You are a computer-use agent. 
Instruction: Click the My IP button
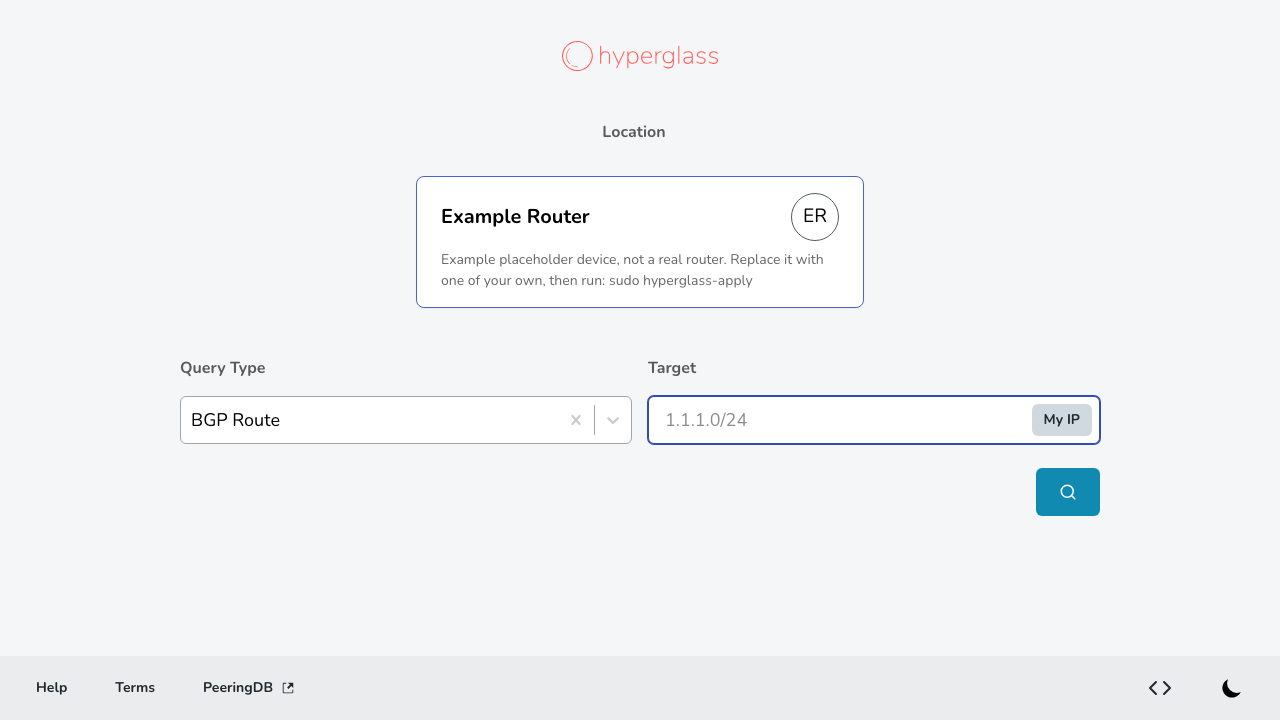click(1062, 420)
